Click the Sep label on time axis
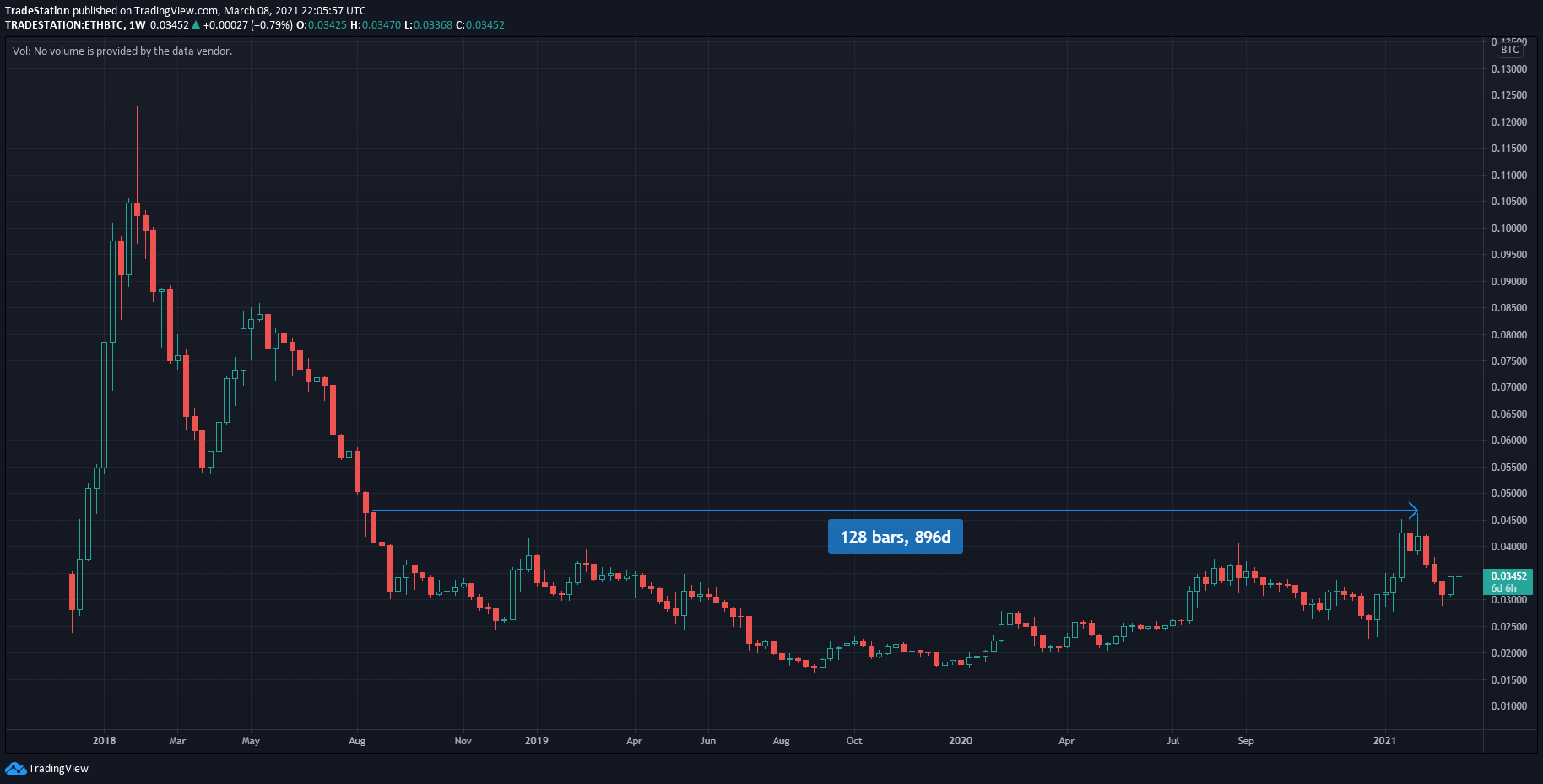This screenshot has width=1543, height=784. pyautogui.click(x=1246, y=741)
